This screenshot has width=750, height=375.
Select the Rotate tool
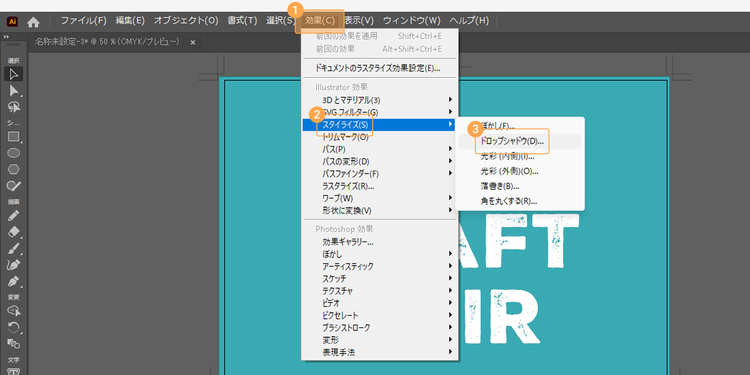pyautogui.click(x=14, y=327)
